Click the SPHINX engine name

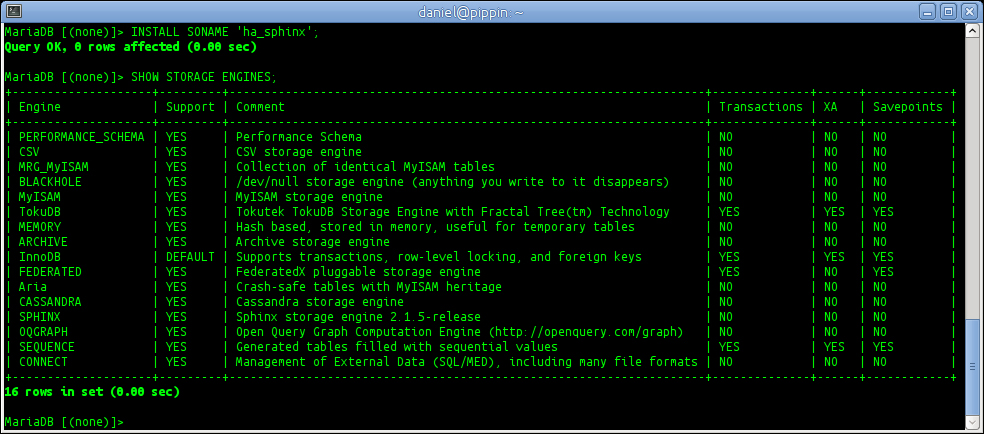pyautogui.click(x=40, y=317)
